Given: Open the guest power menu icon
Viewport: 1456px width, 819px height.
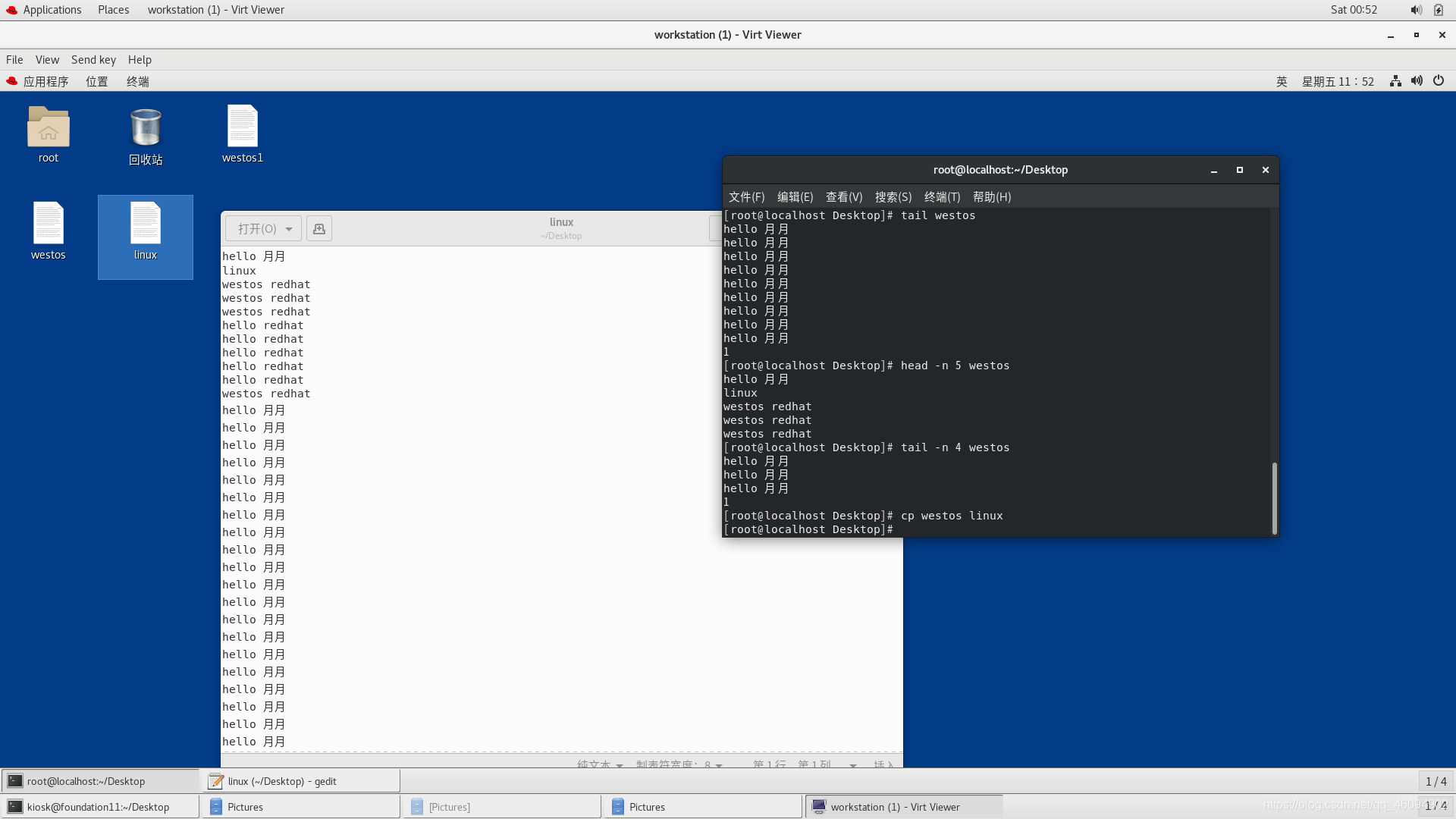Looking at the screenshot, I should 1439,81.
